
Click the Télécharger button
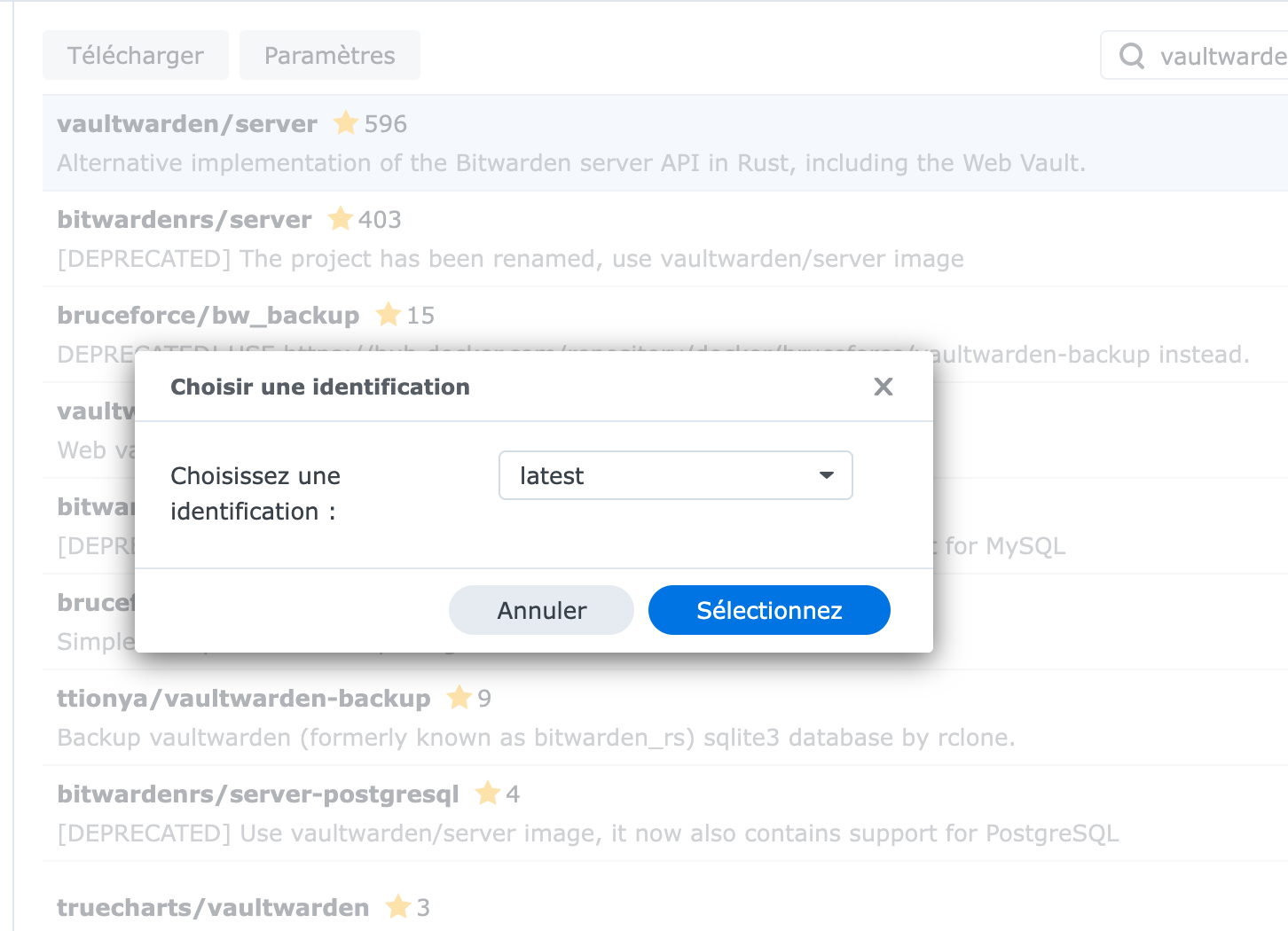136,55
